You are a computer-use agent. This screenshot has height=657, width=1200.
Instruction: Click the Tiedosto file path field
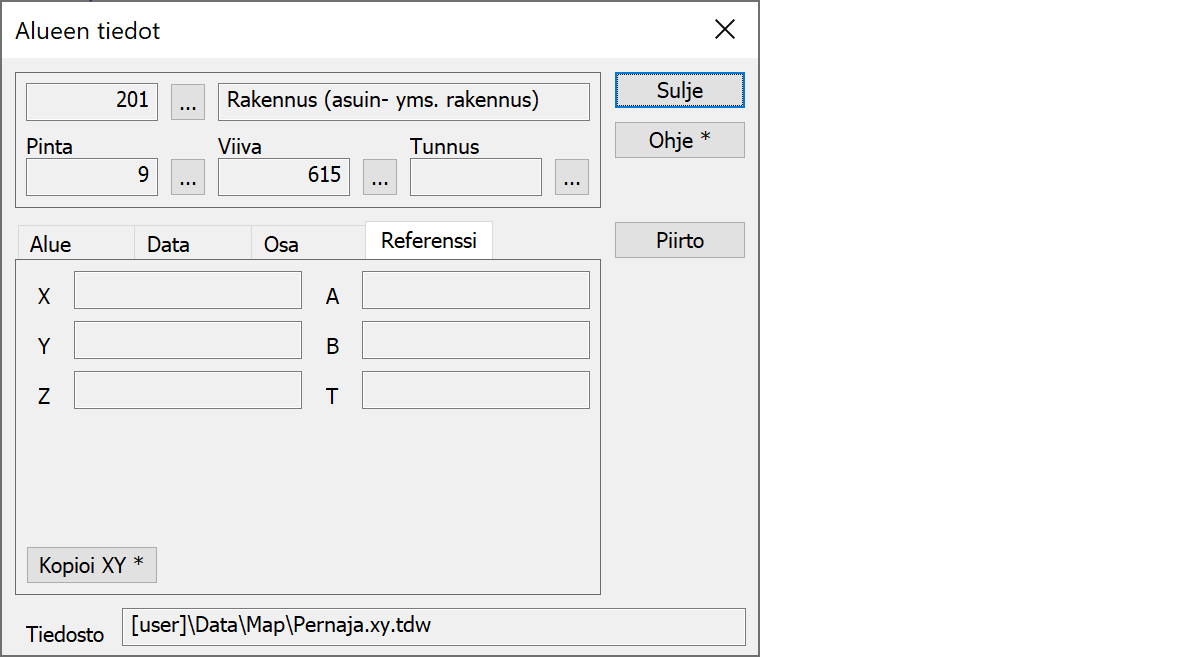point(433,627)
